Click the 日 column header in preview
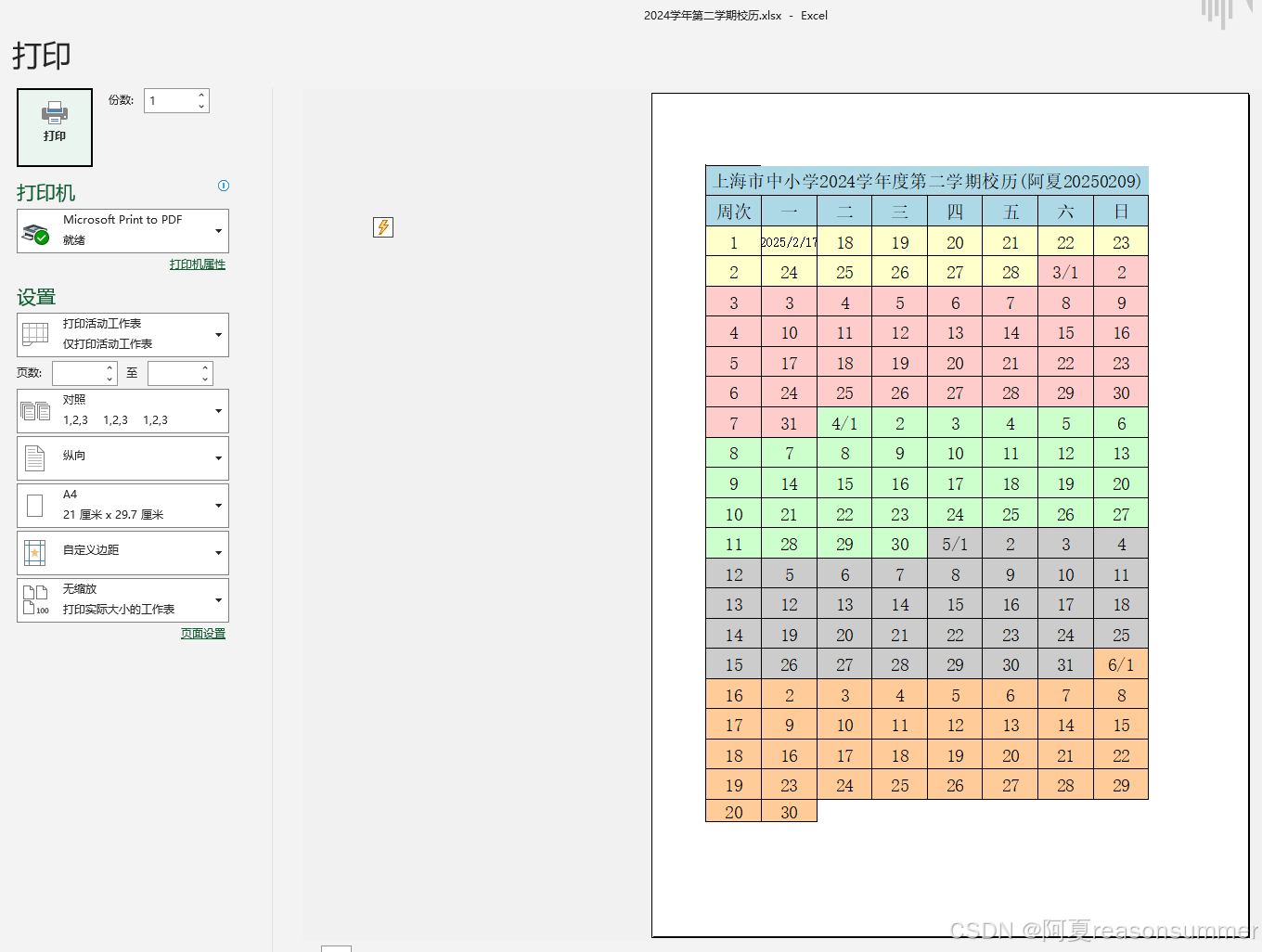 (1121, 212)
